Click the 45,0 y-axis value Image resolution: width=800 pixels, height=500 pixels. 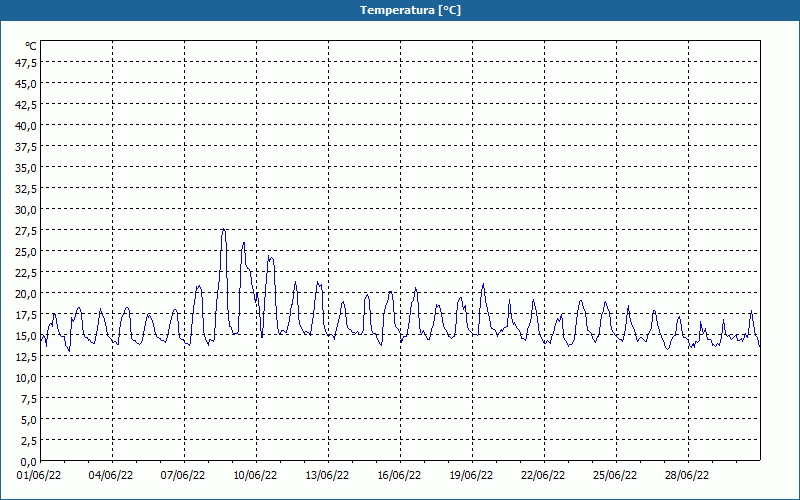(26, 84)
